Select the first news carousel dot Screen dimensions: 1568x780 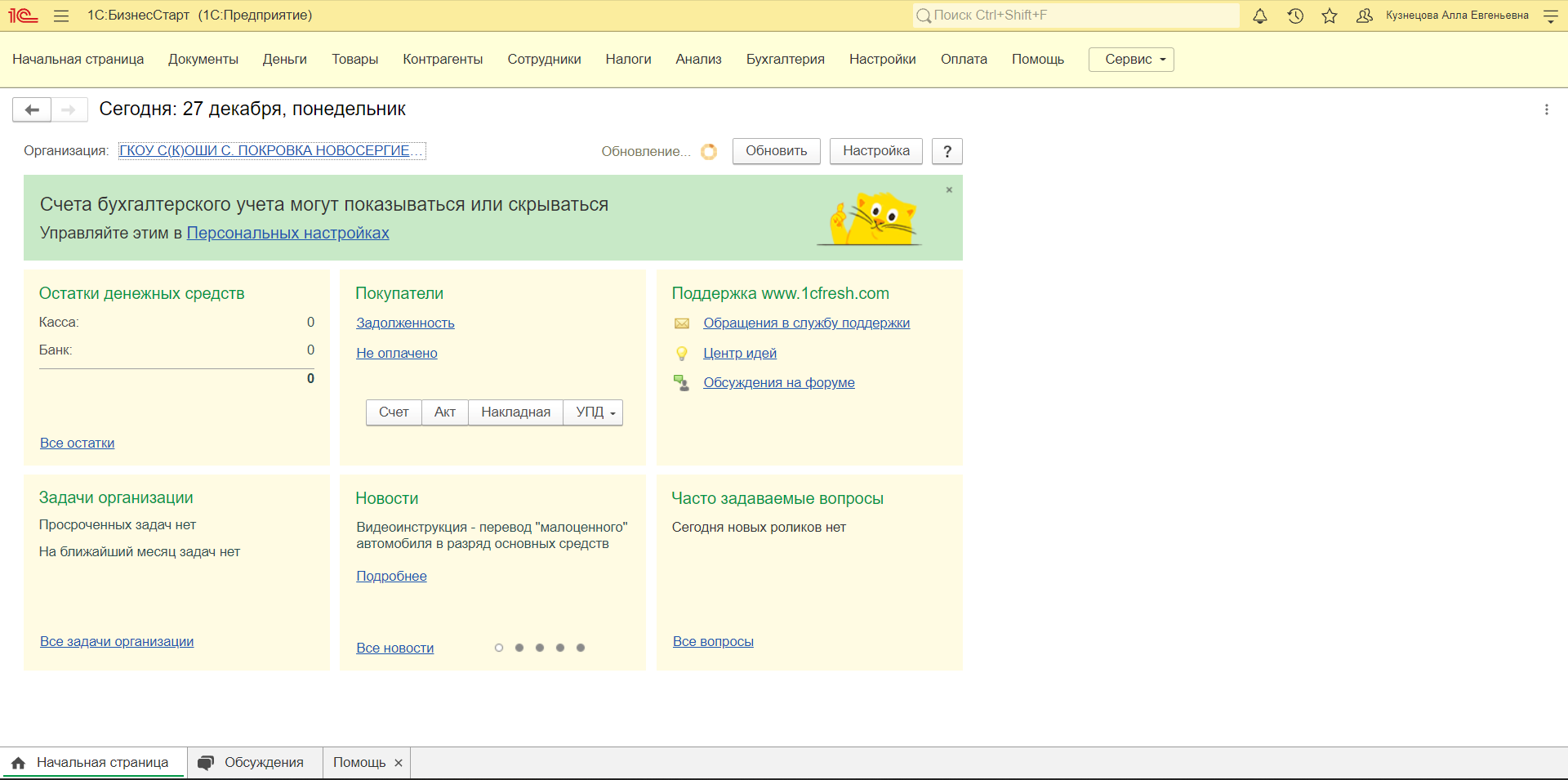499,648
